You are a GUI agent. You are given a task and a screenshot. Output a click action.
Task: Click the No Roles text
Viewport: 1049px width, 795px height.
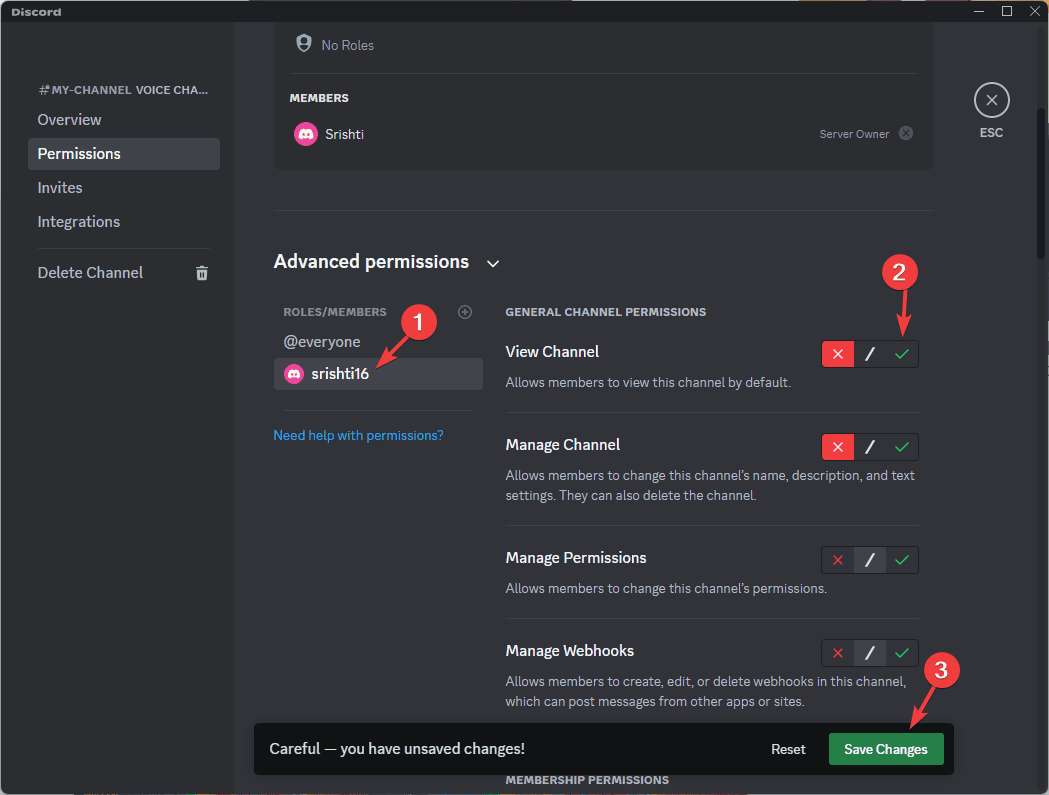347,46
